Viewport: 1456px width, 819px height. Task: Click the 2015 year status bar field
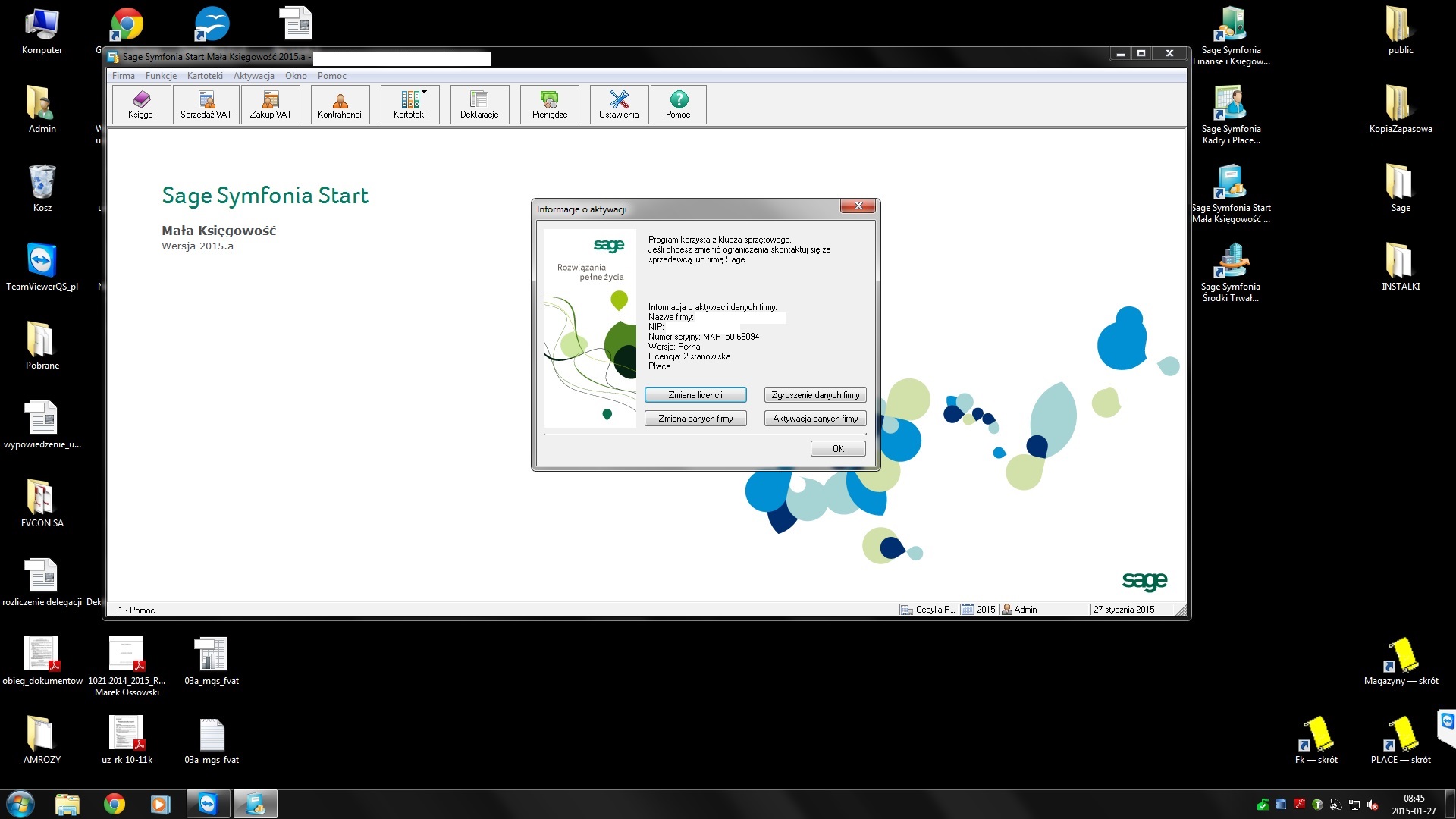979,610
